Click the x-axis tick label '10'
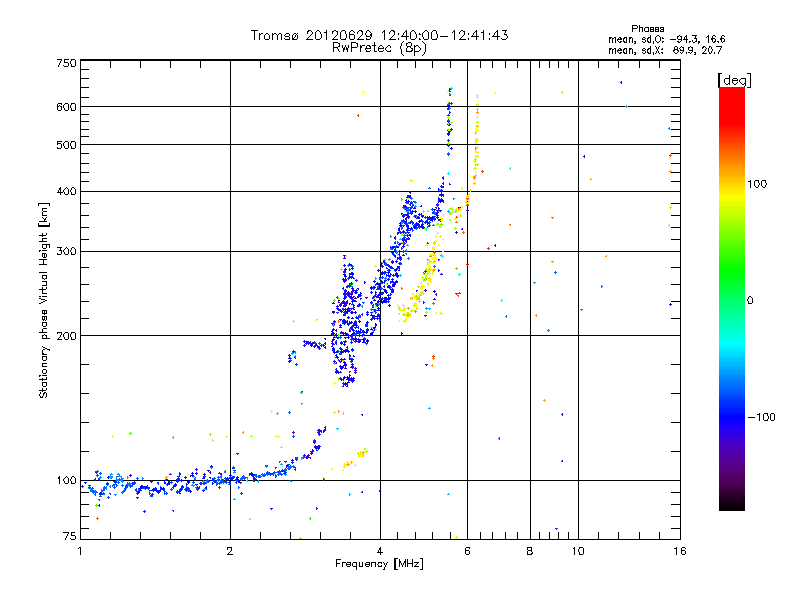This screenshot has width=800, height=600. [578, 551]
